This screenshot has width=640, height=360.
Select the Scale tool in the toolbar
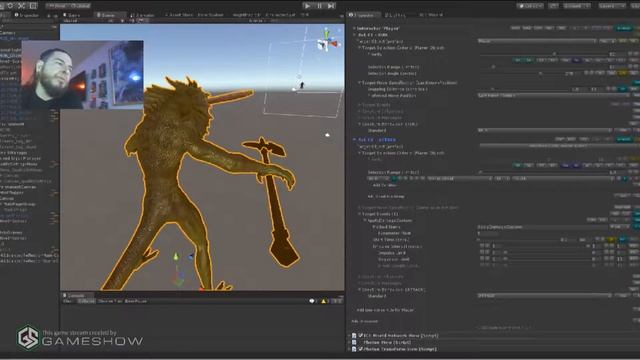22,6
